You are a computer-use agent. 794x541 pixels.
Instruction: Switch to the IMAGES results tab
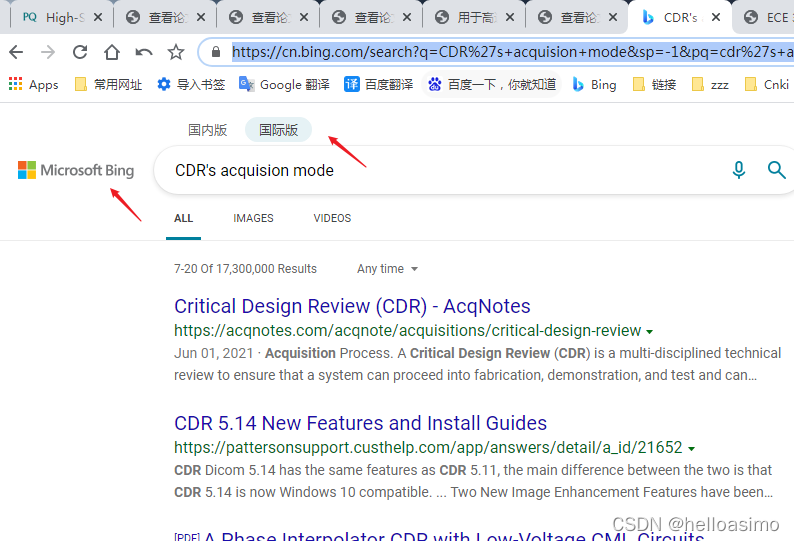pos(253,218)
